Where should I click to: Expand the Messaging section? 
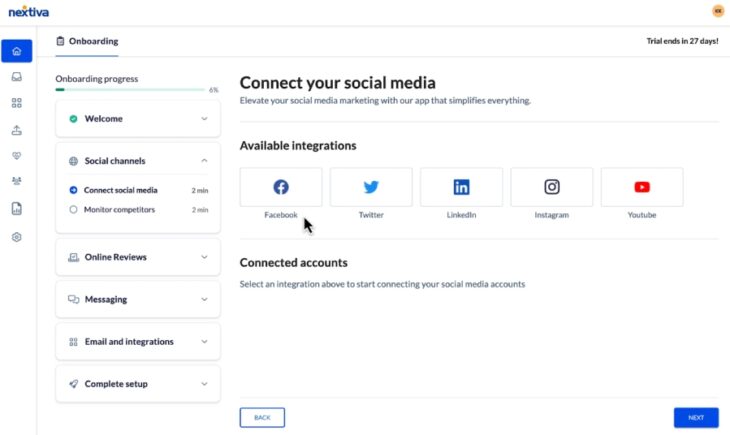coord(137,299)
